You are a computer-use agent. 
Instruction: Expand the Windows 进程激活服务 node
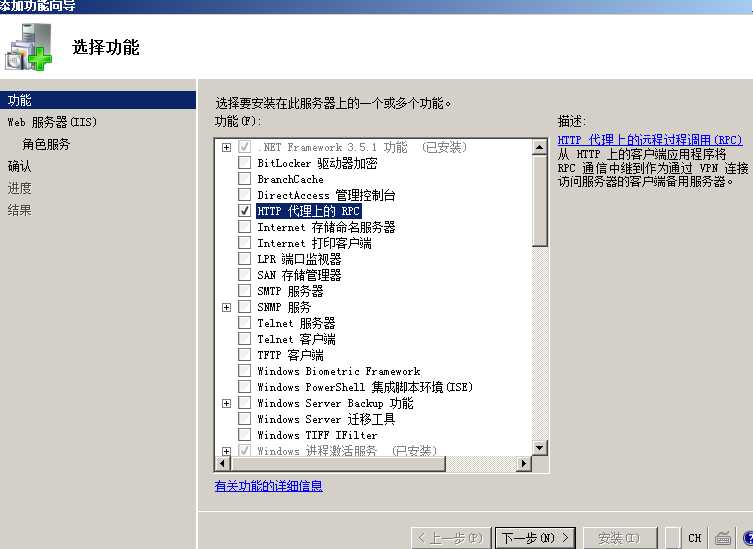pyautogui.click(x=226, y=451)
